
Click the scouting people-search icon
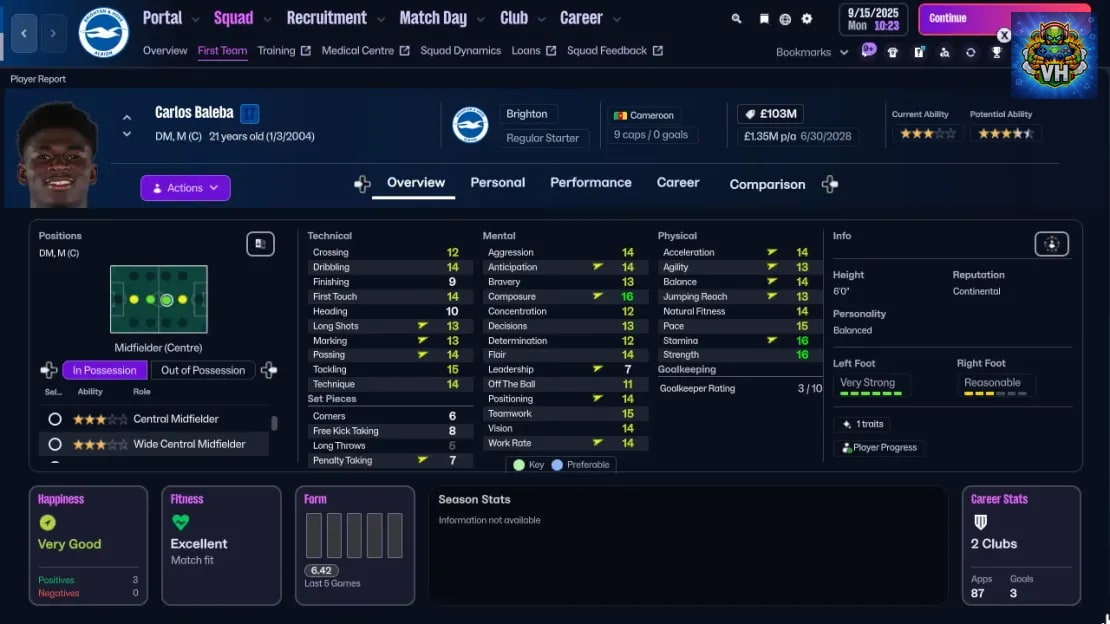click(x=944, y=52)
